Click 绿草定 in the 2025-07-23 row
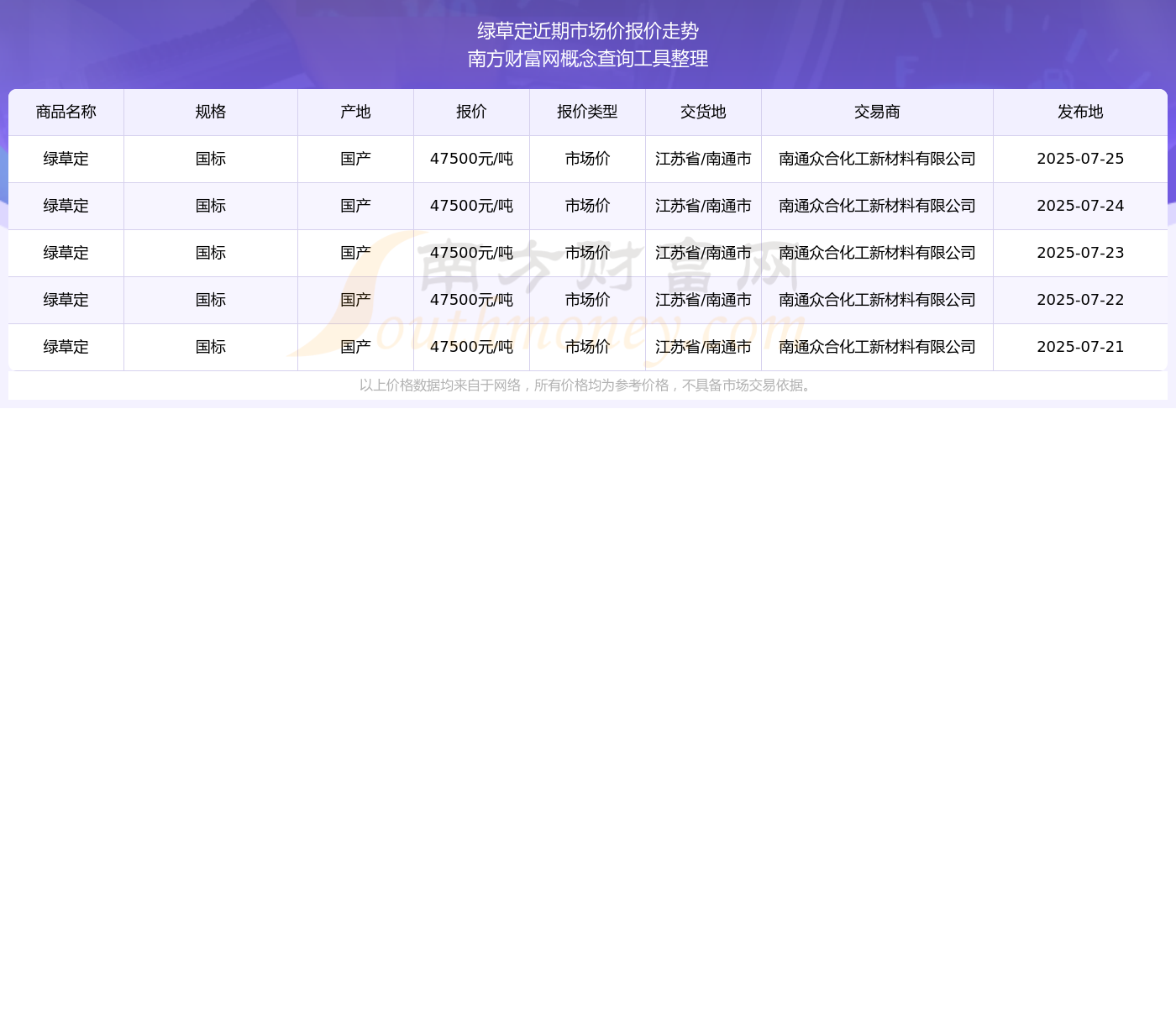 [x=66, y=253]
